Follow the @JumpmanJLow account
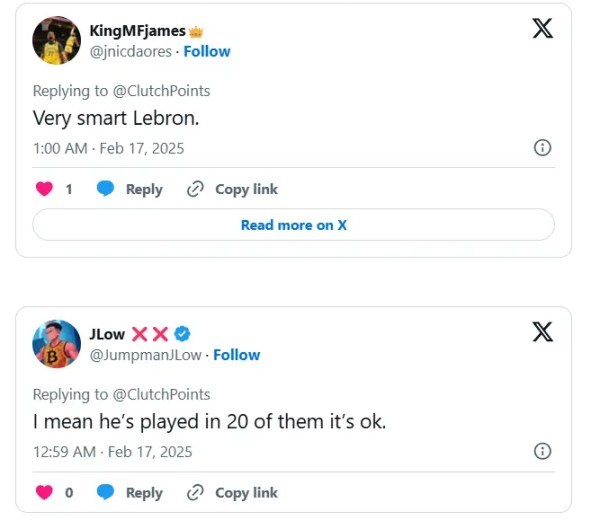 click(236, 355)
